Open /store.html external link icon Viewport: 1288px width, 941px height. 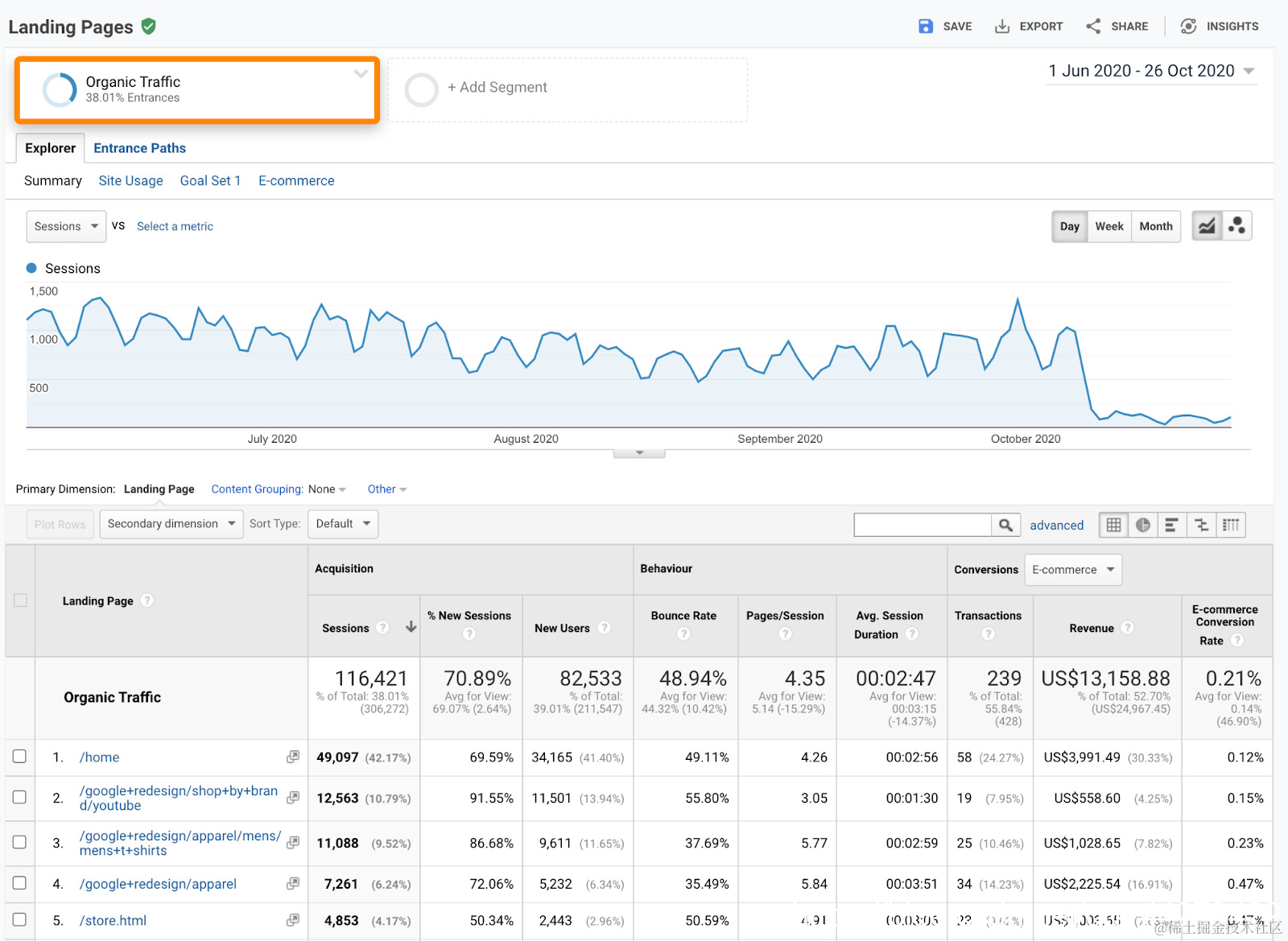(x=293, y=919)
